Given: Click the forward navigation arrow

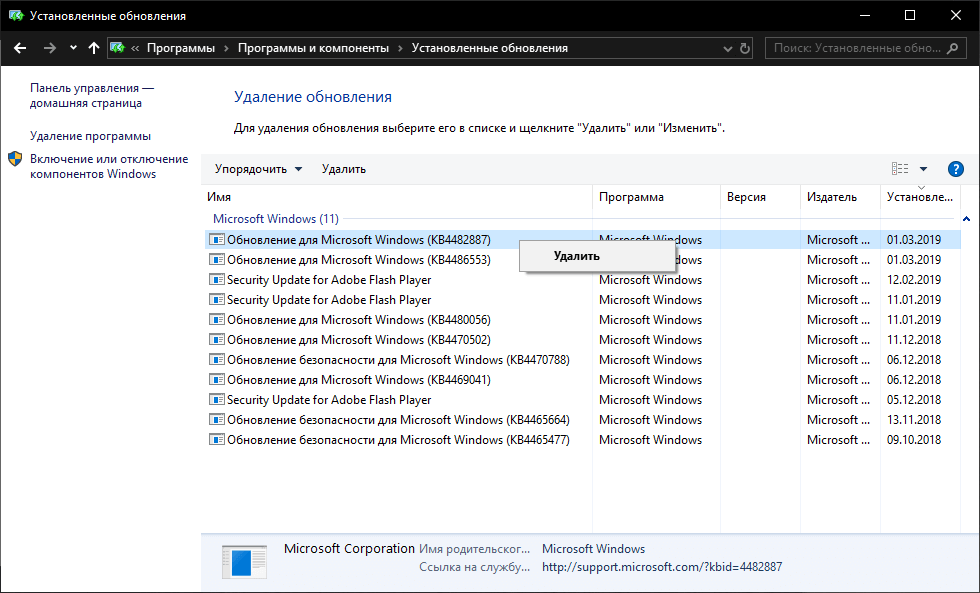Looking at the screenshot, I should pos(49,48).
